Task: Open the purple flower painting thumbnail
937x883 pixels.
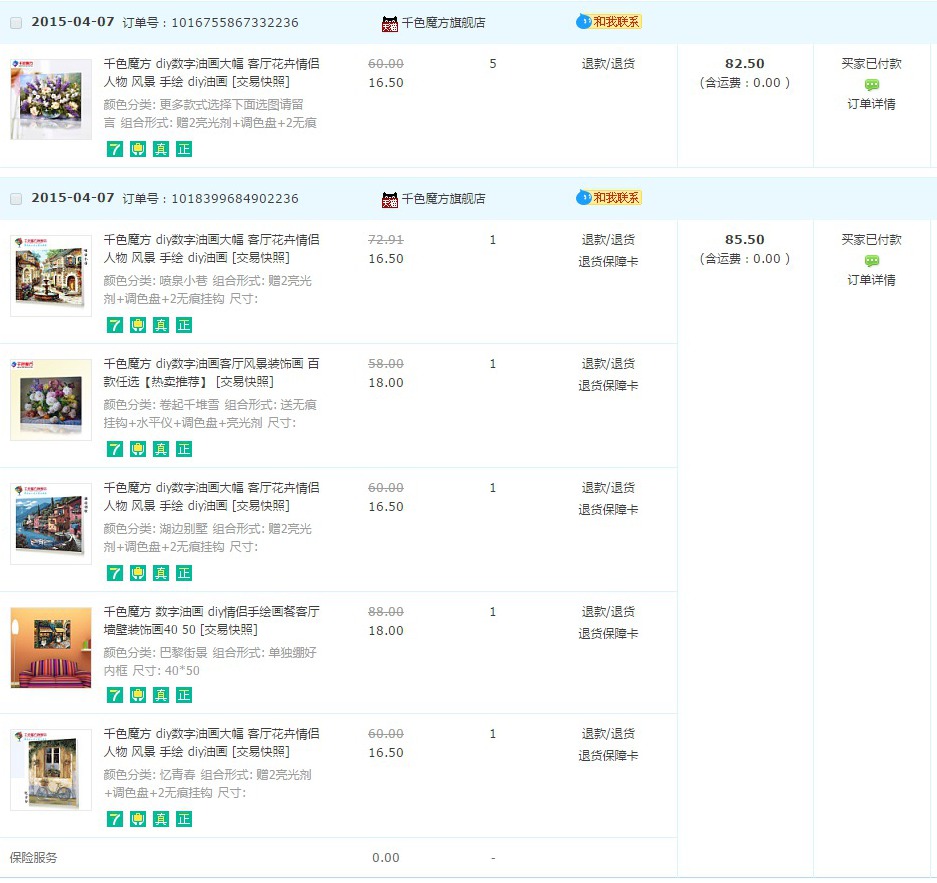Action: point(50,99)
